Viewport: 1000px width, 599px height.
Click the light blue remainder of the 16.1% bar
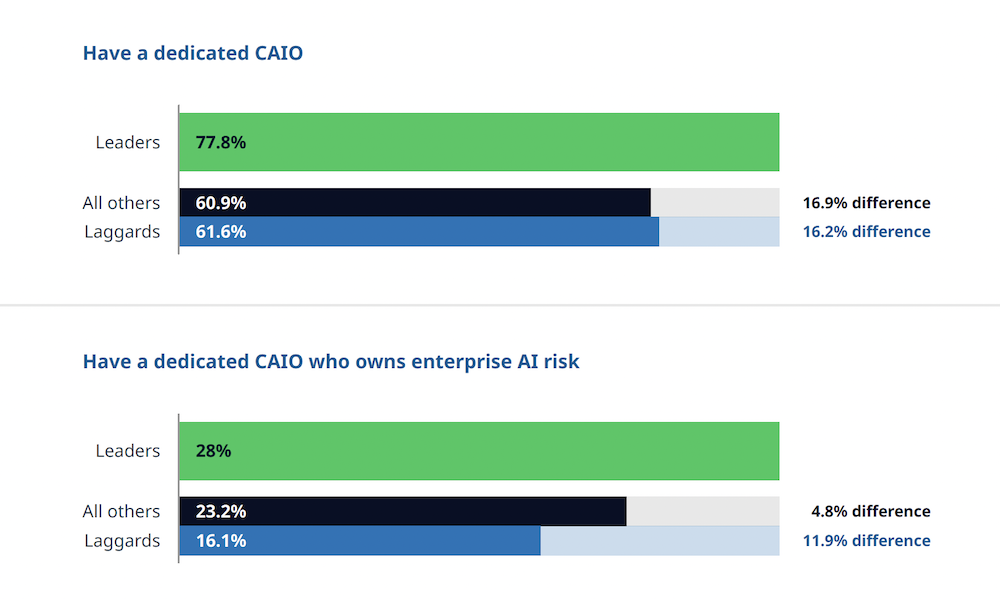pyautogui.click(x=660, y=541)
